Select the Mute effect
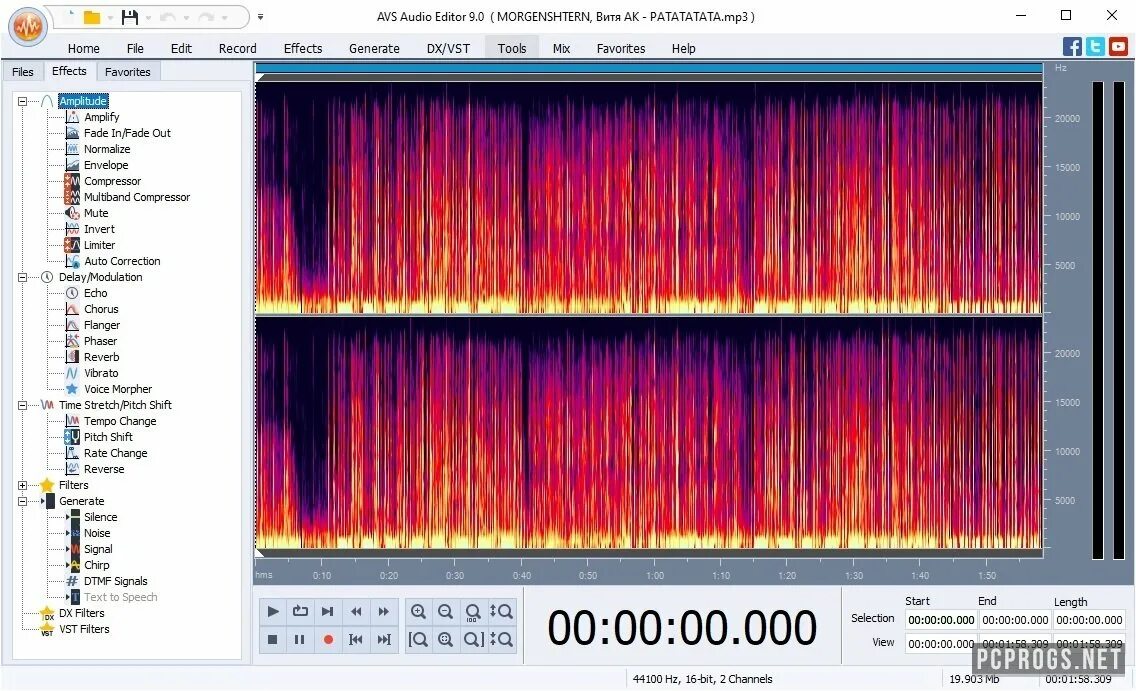This screenshot has height=691, width=1136. point(96,213)
